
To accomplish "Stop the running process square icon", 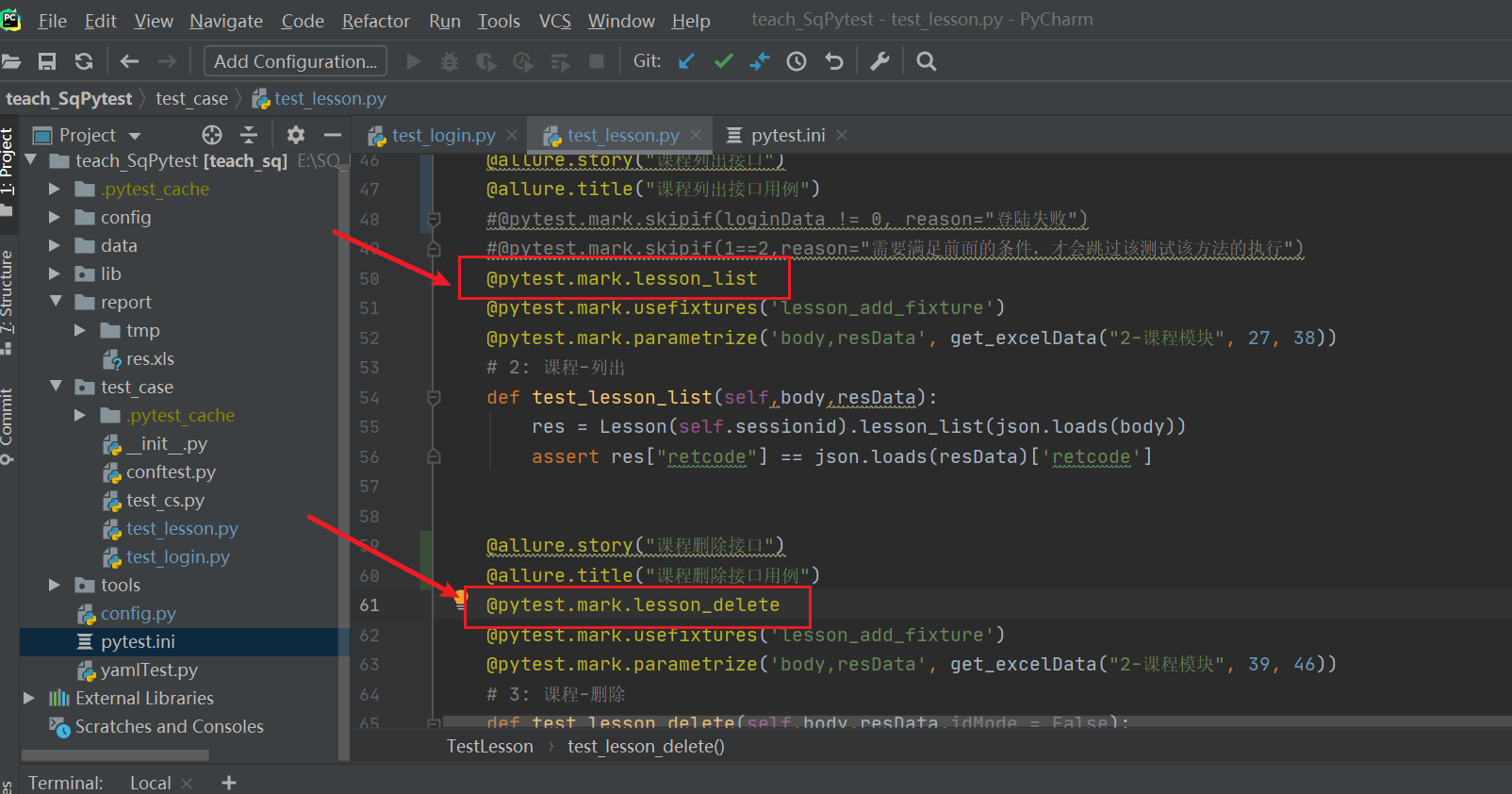I will (596, 61).
